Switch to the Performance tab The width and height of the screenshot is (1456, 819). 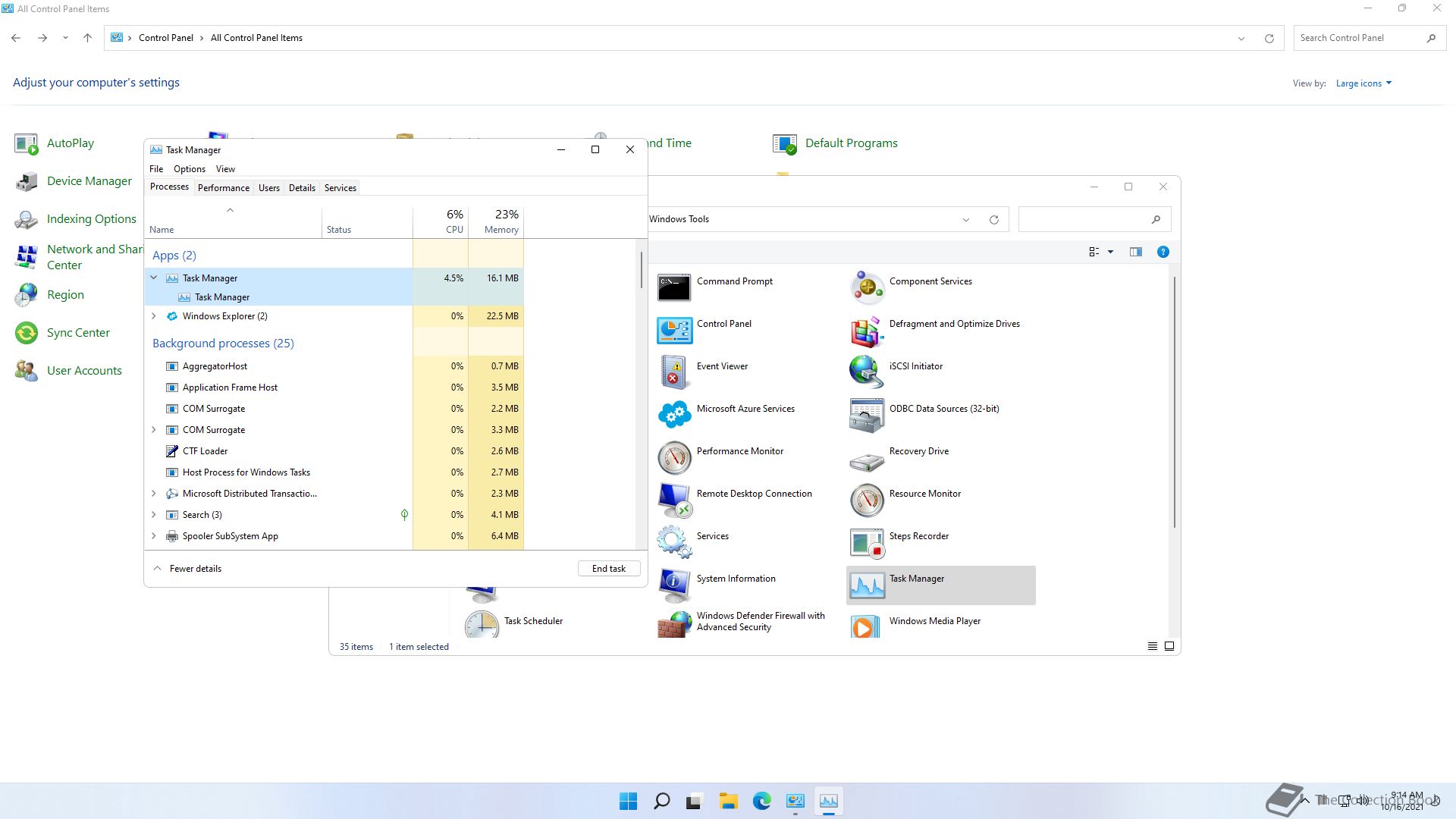pyautogui.click(x=224, y=188)
